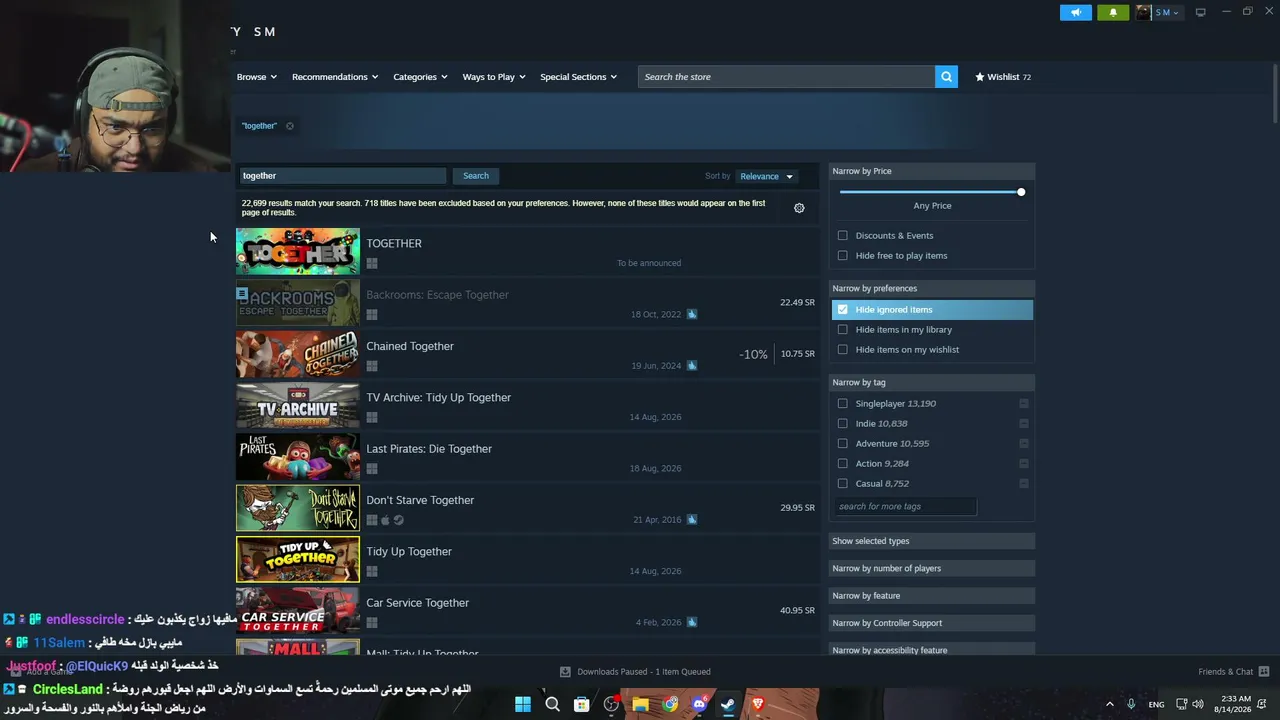Open the Windows Start menu
The height and width of the screenshot is (720, 1280).
click(522, 704)
